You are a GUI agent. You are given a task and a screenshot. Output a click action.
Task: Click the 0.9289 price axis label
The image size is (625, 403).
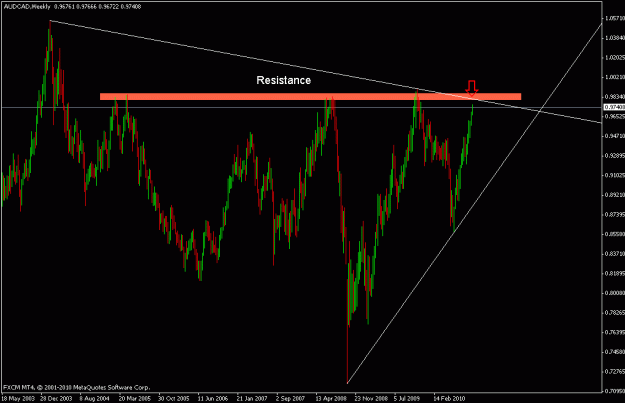pyautogui.click(x=615, y=155)
